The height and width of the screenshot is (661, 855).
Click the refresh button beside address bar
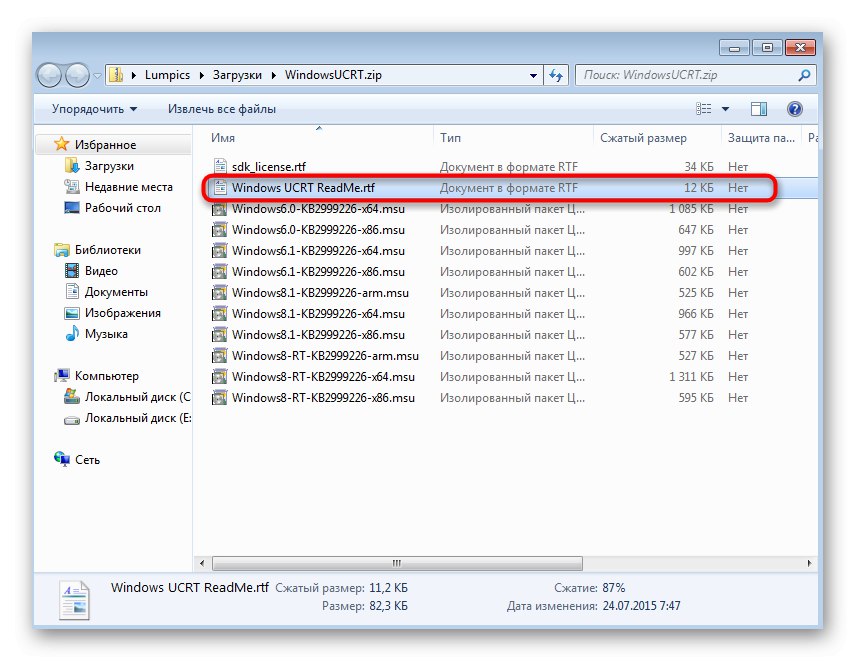(x=556, y=75)
